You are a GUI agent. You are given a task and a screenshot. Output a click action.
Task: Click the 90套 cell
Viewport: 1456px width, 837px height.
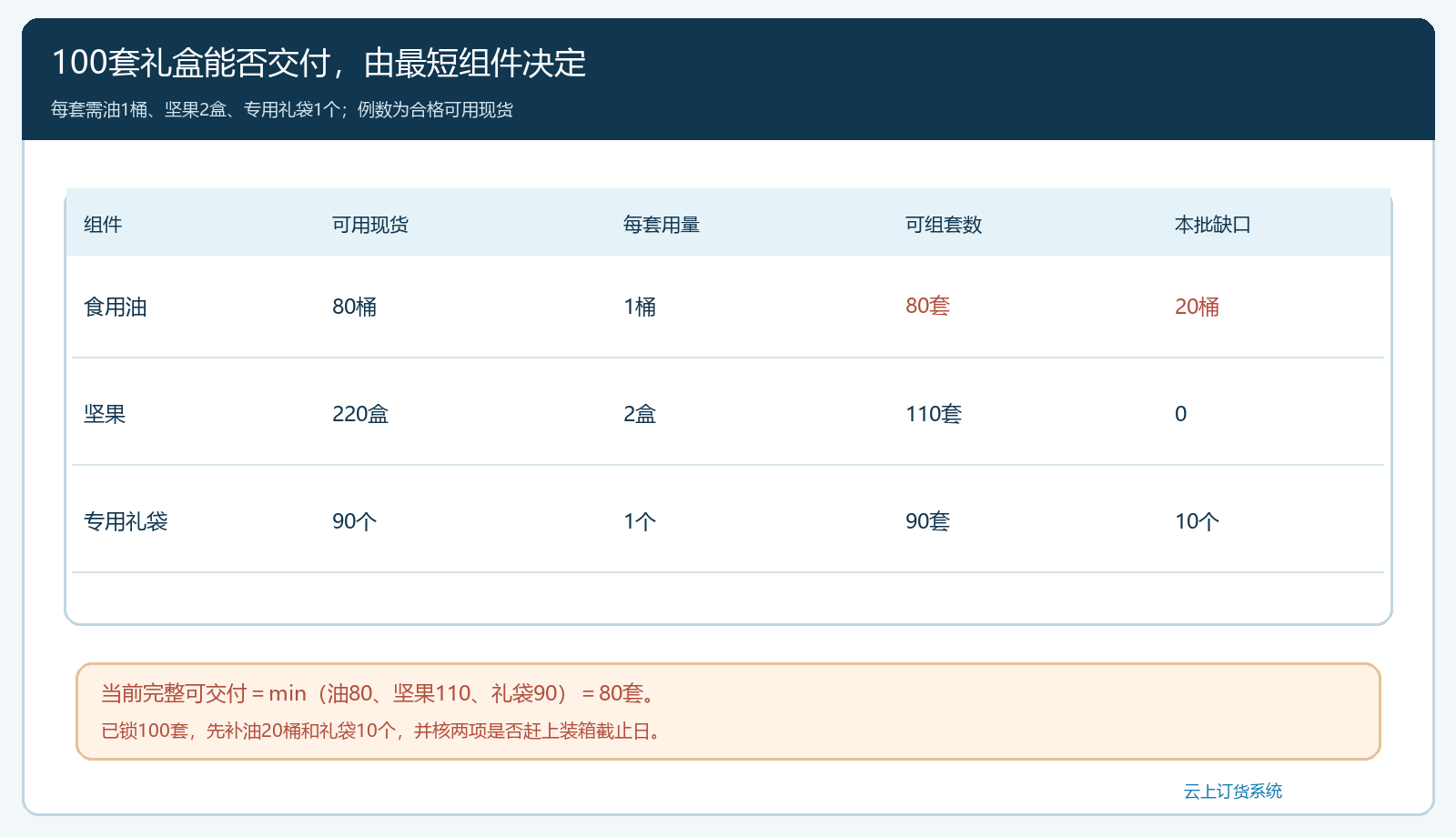[x=927, y=521]
